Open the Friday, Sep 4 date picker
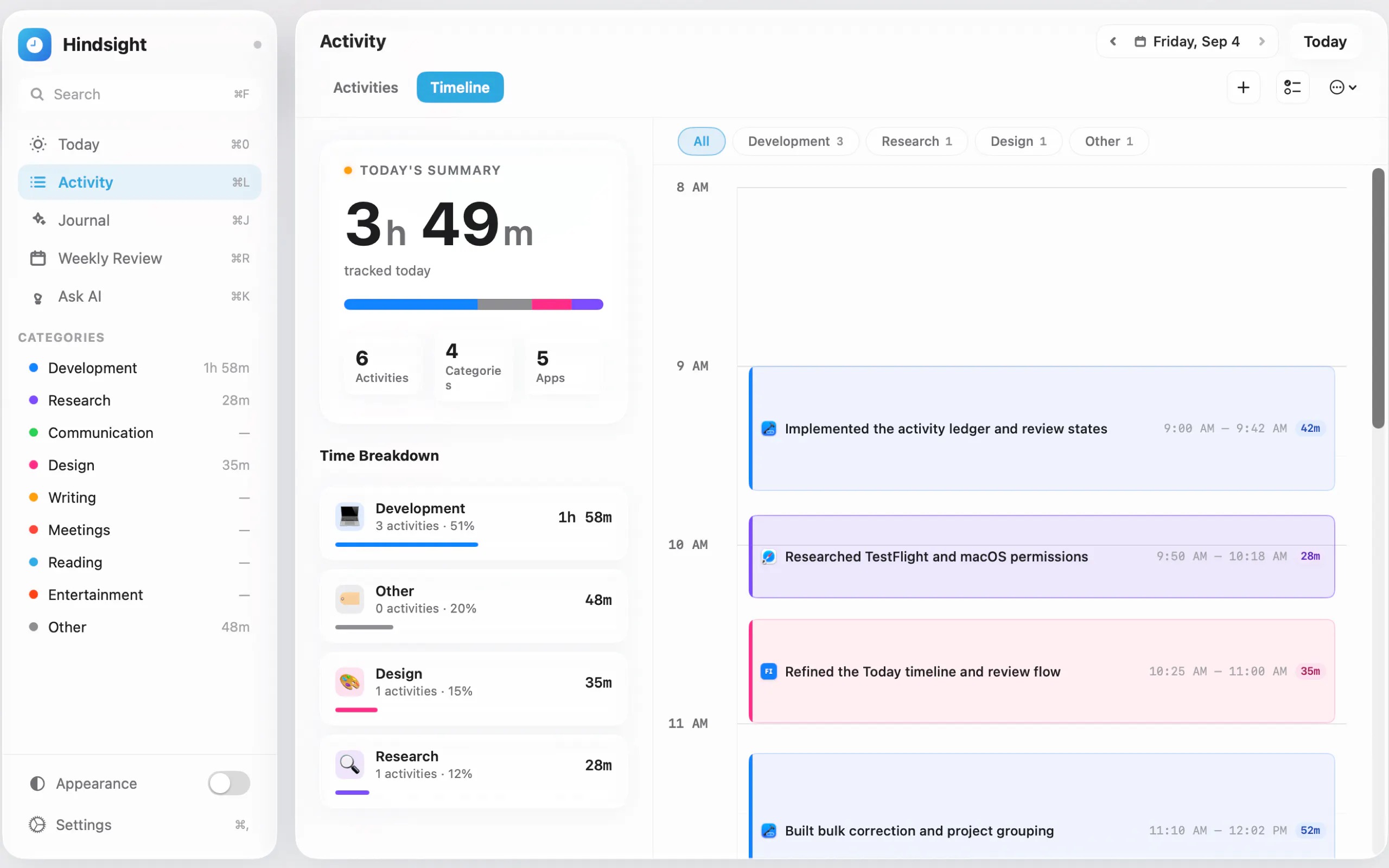 pos(1187,41)
